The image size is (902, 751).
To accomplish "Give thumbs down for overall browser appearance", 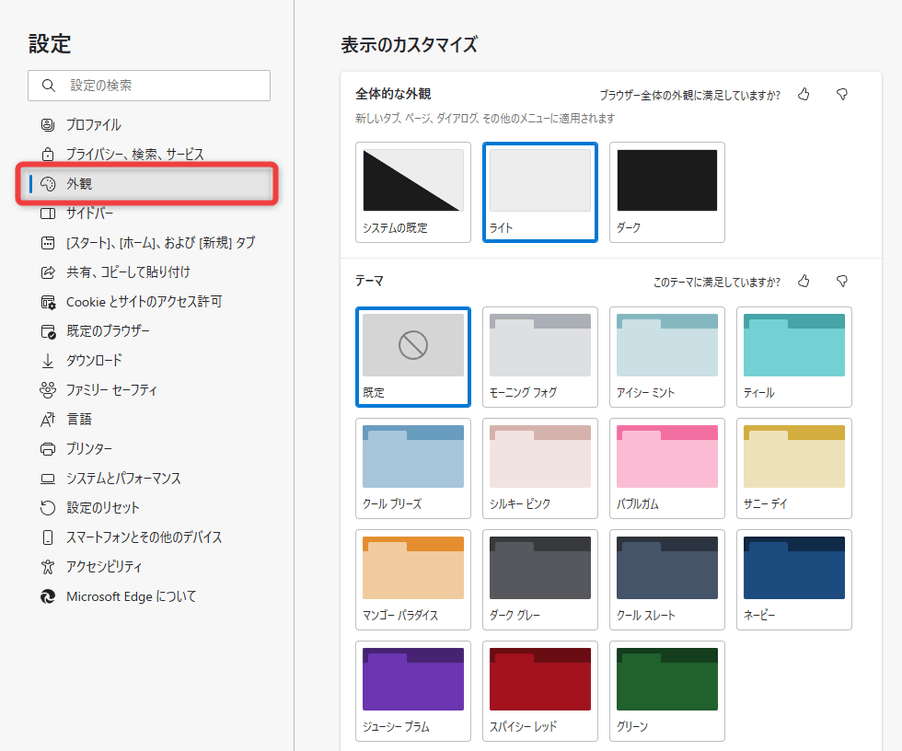I will (x=842, y=94).
